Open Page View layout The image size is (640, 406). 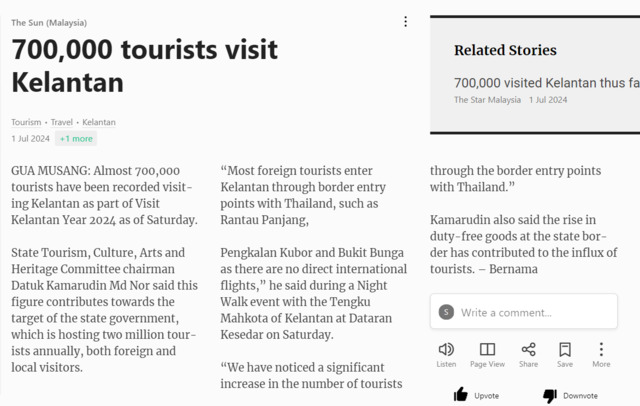[487, 350]
